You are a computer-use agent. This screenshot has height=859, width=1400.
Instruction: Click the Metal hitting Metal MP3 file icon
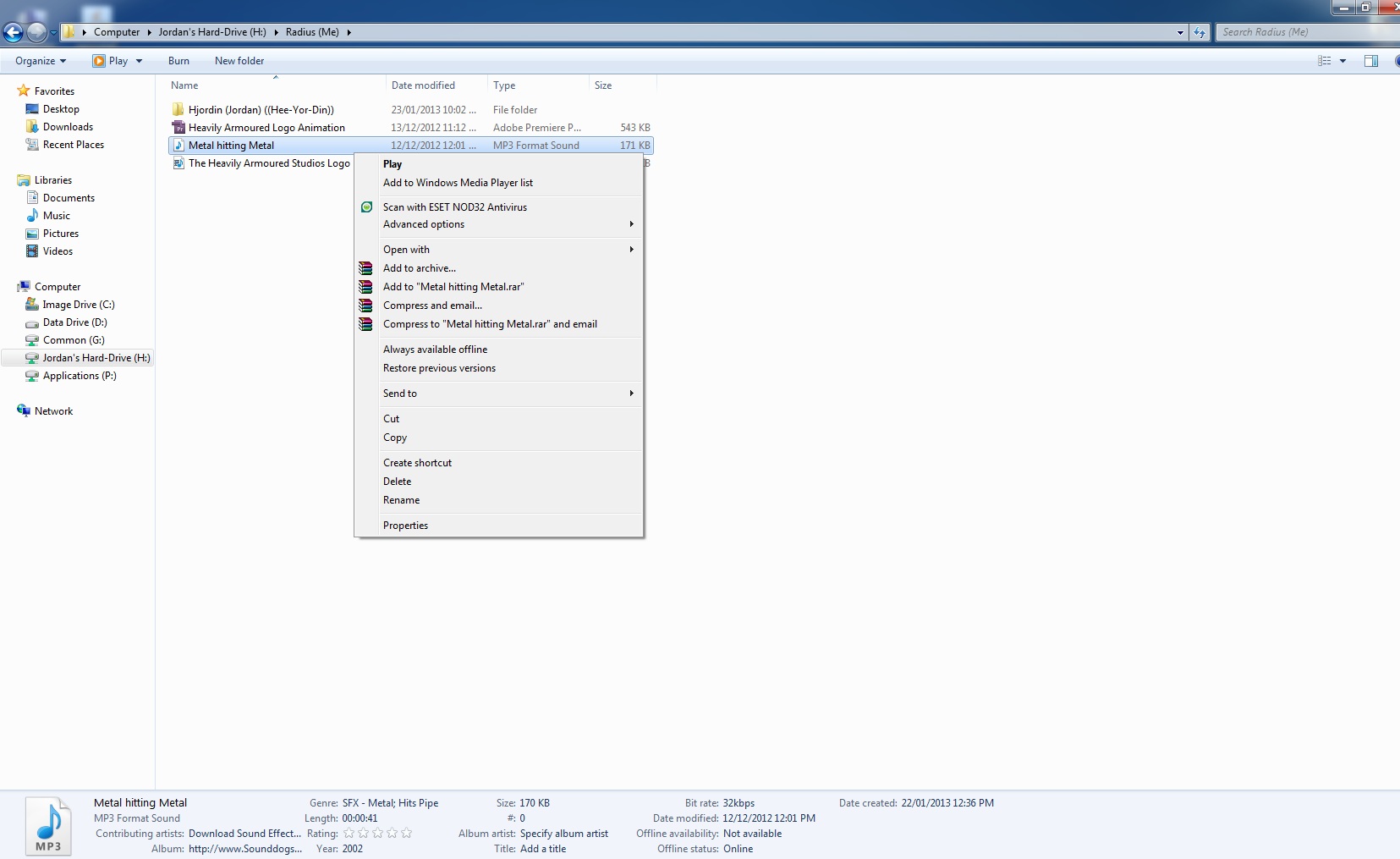[178, 145]
